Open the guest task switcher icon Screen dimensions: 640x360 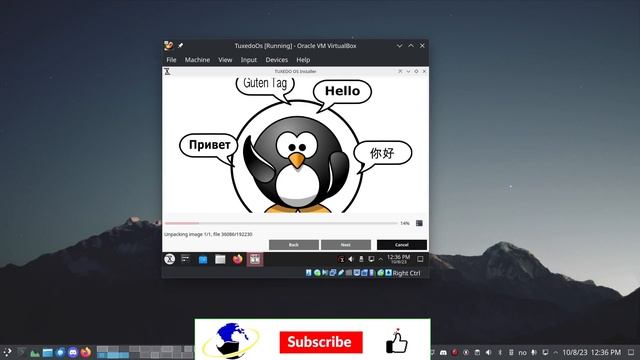(x=186, y=259)
